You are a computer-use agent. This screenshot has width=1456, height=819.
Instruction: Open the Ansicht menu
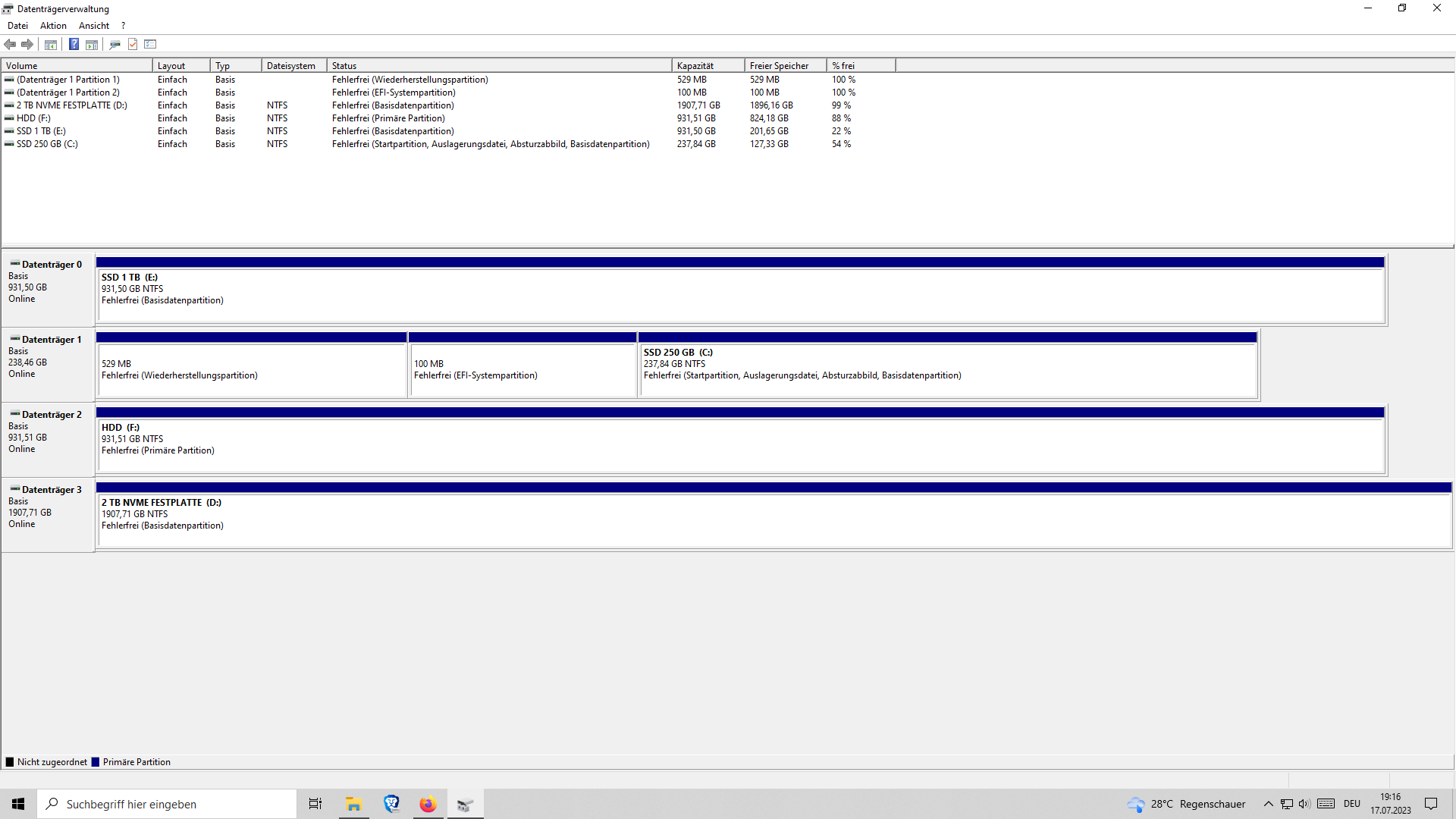[x=94, y=26]
